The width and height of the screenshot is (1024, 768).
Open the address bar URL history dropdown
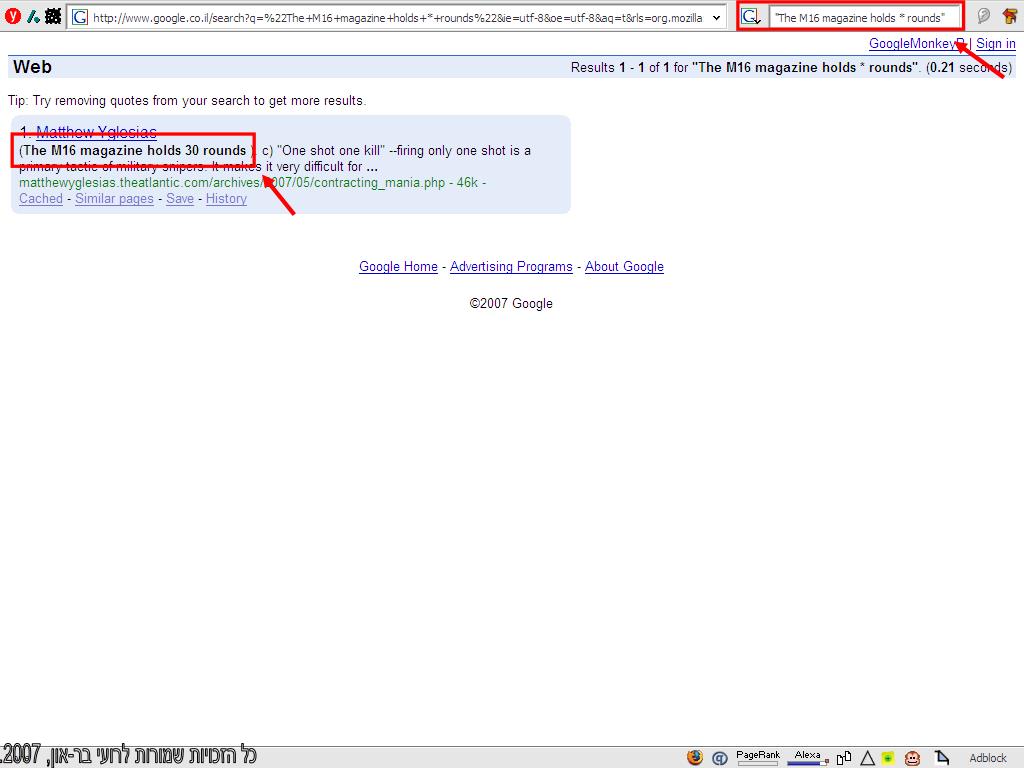(x=716, y=18)
